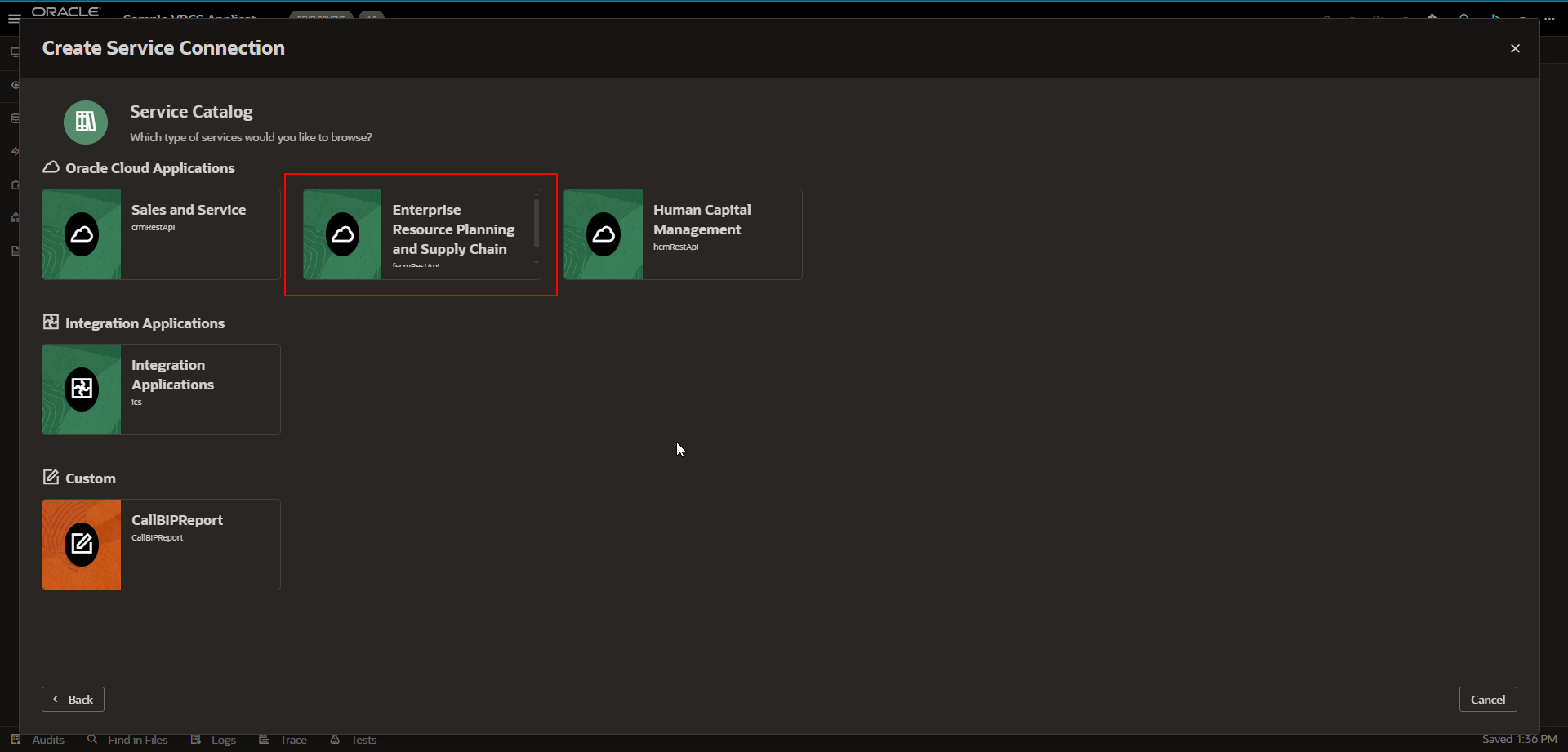The image size is (1568, 752).
Task: Open the Integration Applications ics card
Action: click(x=161, y=389)
